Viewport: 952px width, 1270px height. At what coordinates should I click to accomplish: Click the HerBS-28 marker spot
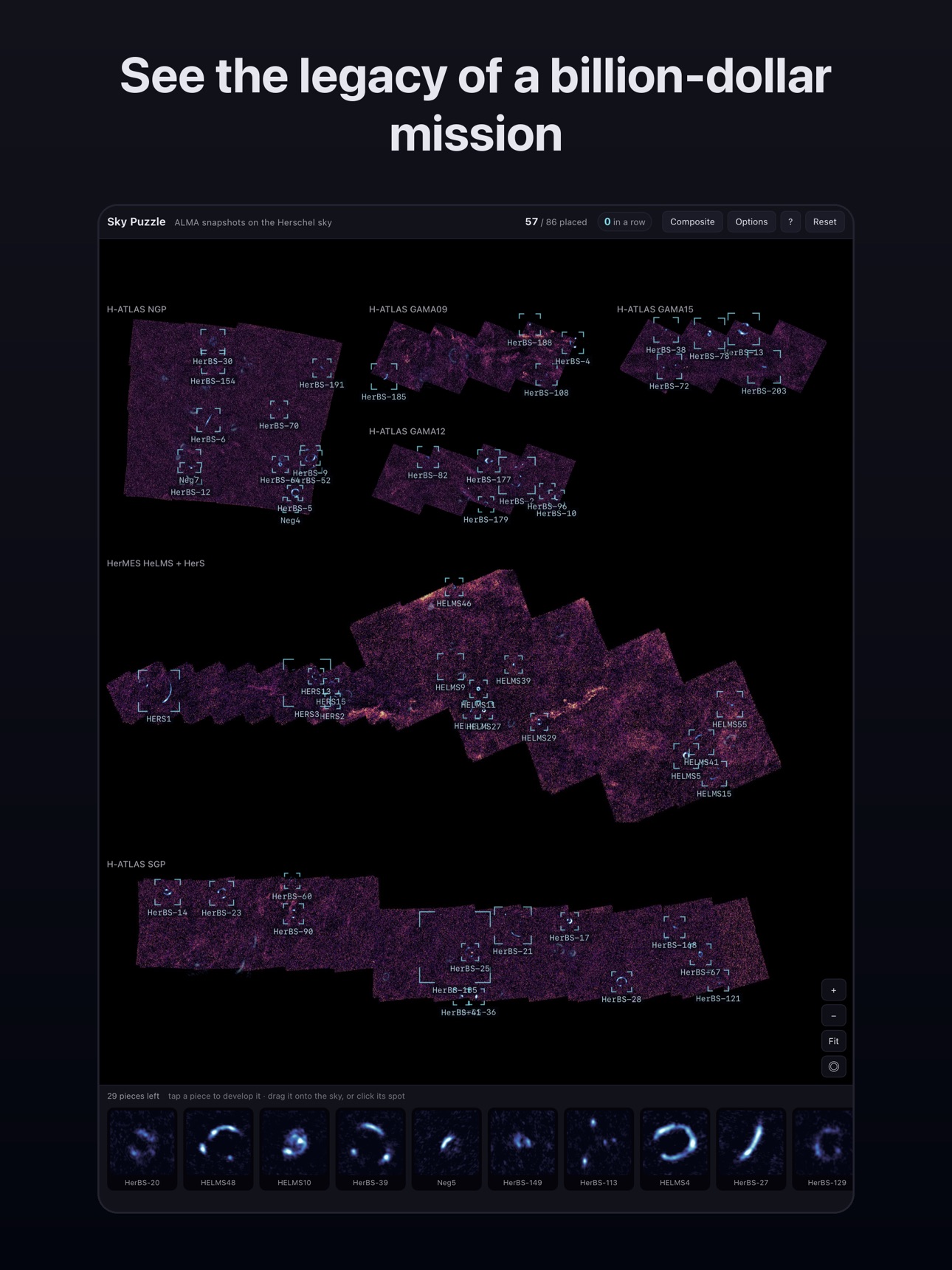click(621, 982)
